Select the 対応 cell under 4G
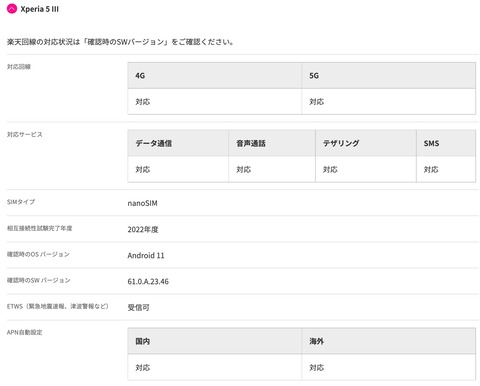The image size is (480, 386). pyautogui.click(x=214, y=102)
